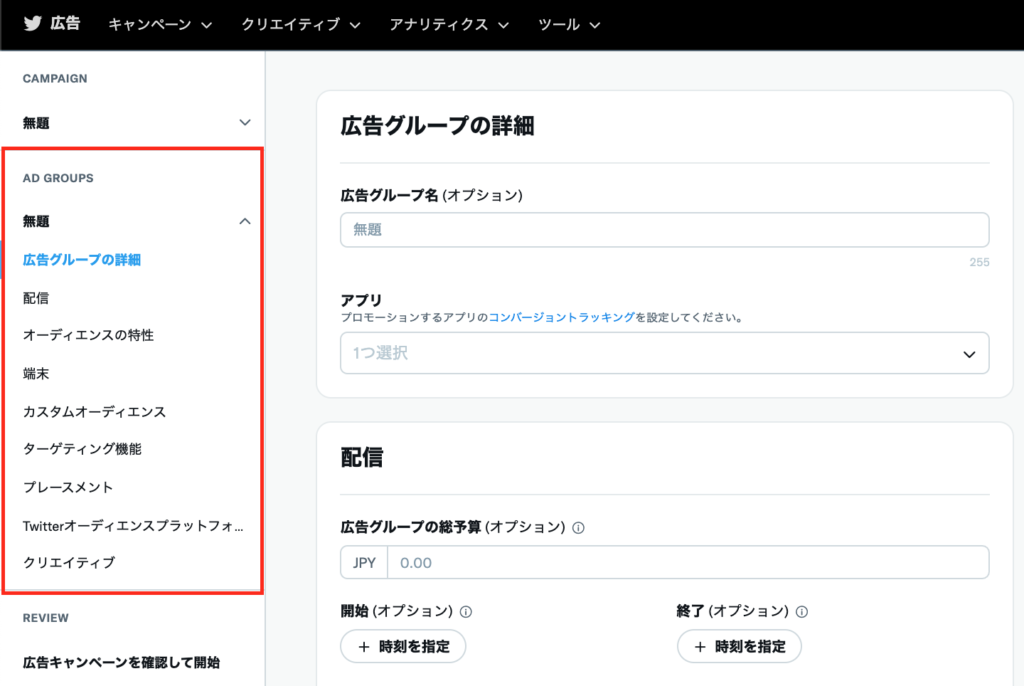Screen dimensions: 1024x686
Task: Click info icon beside 広告グループの総予算
Action: point(580,527)
